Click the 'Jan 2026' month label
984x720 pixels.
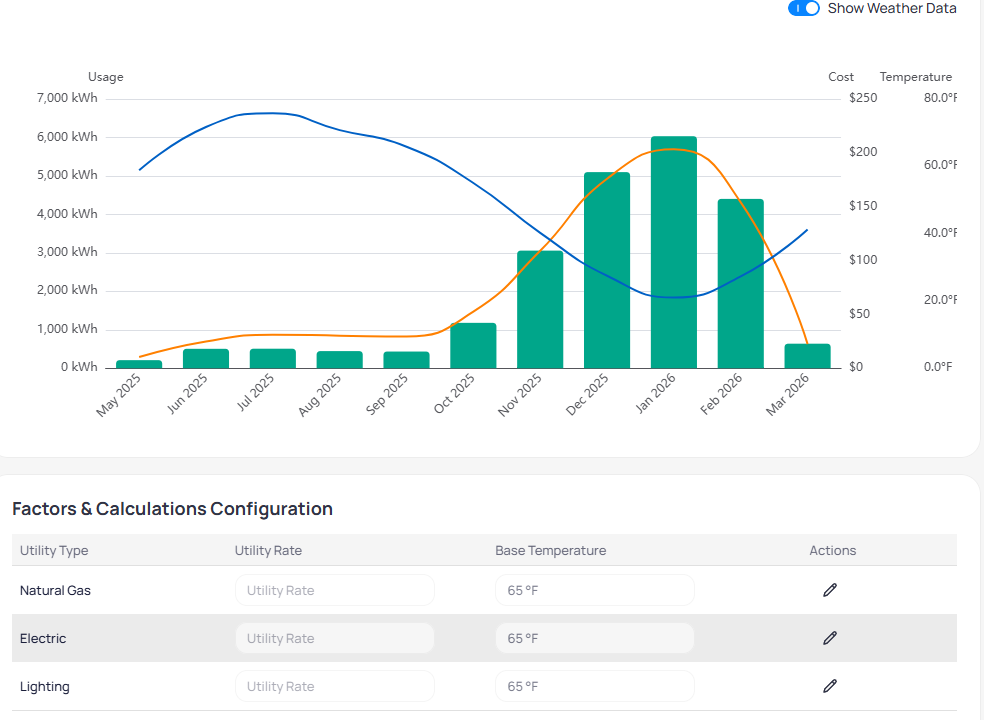coord(656,394)
